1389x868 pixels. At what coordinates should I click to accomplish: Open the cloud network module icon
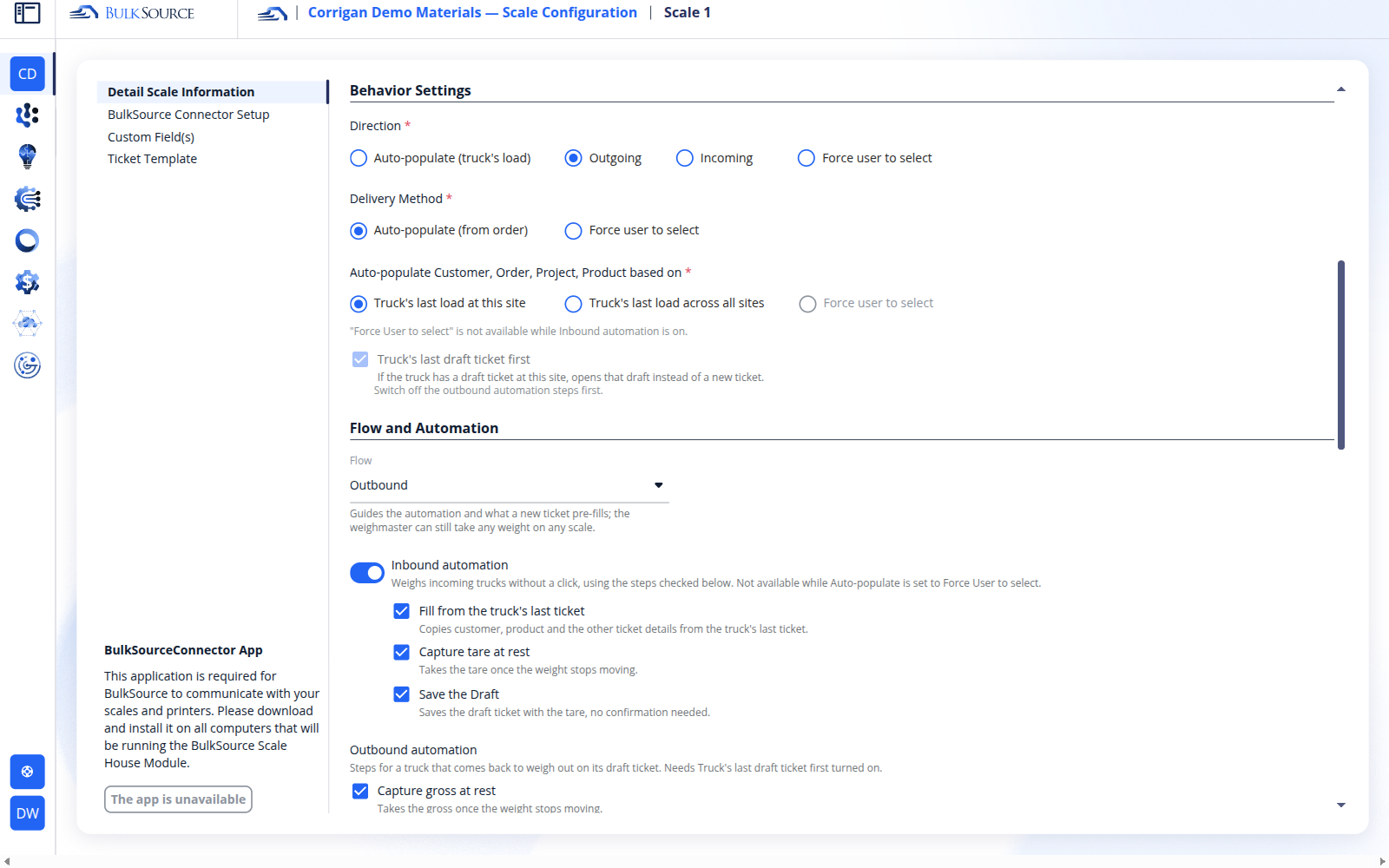click(x=28, y=324)
